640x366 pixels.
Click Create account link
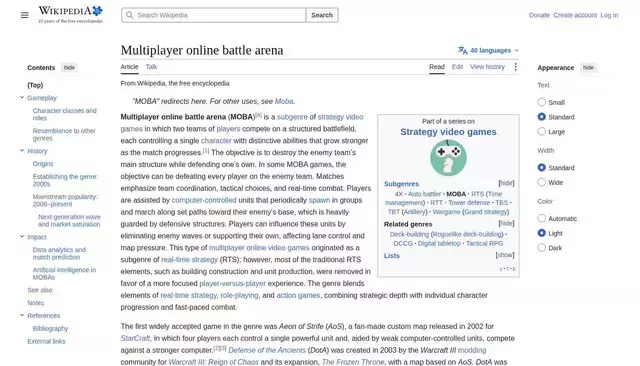click(575, 15)
